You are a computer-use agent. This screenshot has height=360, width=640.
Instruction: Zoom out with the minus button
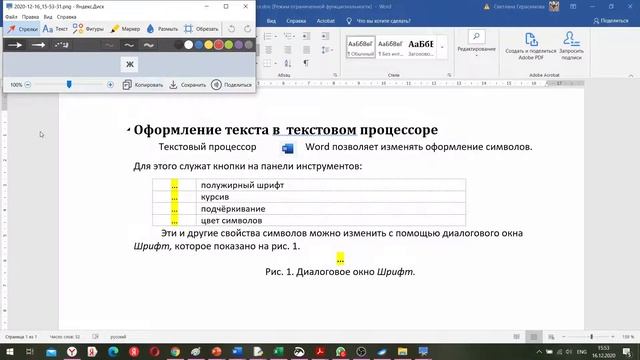28,85
